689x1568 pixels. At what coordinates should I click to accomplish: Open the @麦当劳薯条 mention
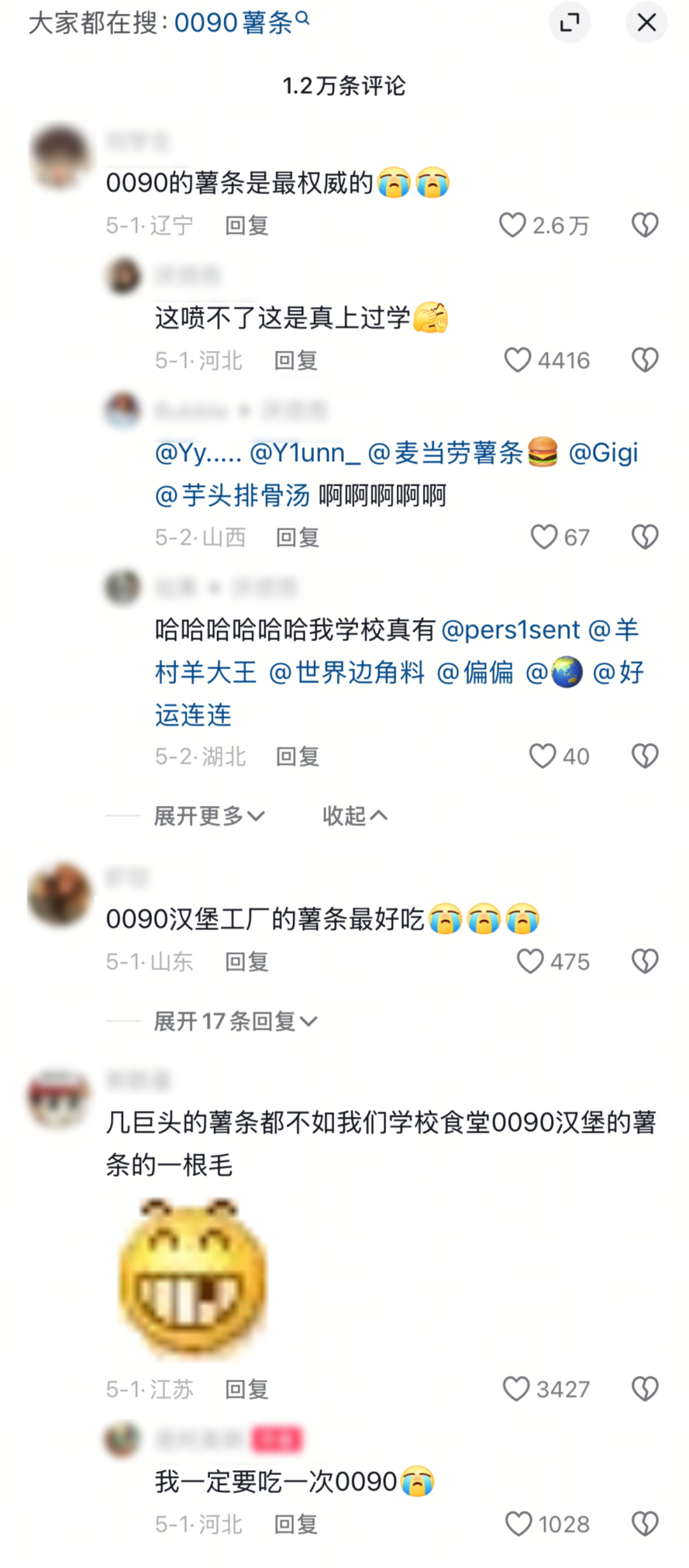click(x=463, y=453)
